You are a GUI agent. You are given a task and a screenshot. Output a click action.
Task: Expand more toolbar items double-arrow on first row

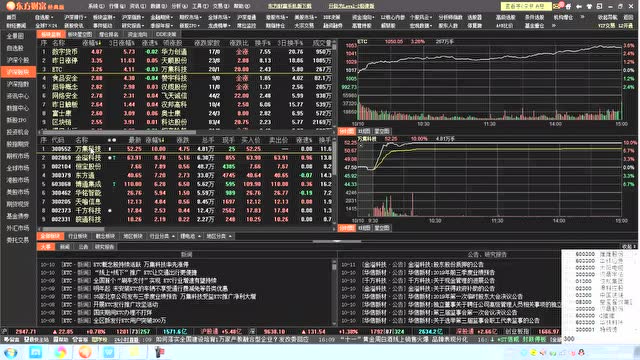582,18
